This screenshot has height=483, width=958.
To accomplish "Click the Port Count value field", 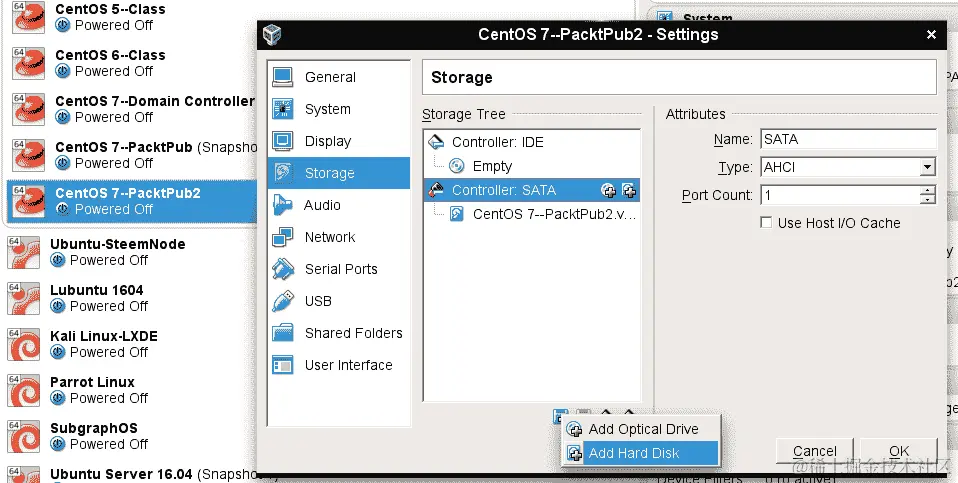I will click(840, 195).
